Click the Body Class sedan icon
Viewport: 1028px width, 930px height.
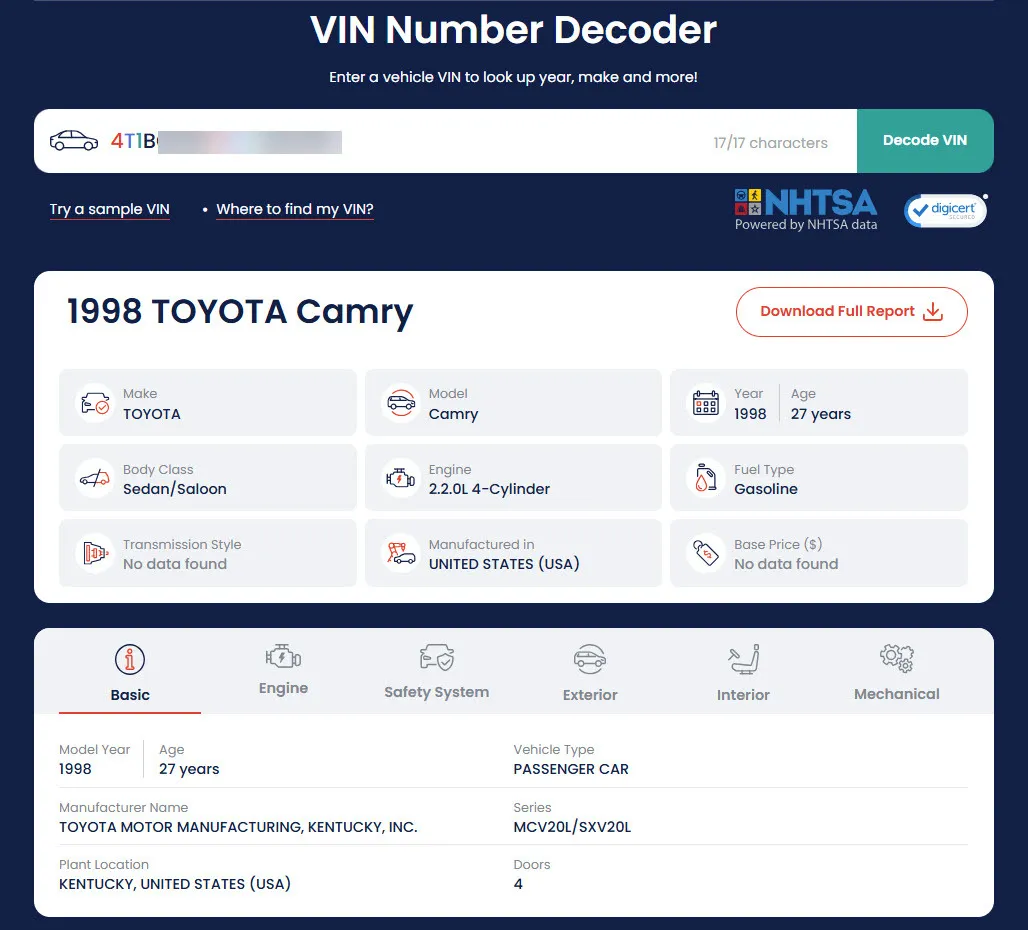(94, 477)
